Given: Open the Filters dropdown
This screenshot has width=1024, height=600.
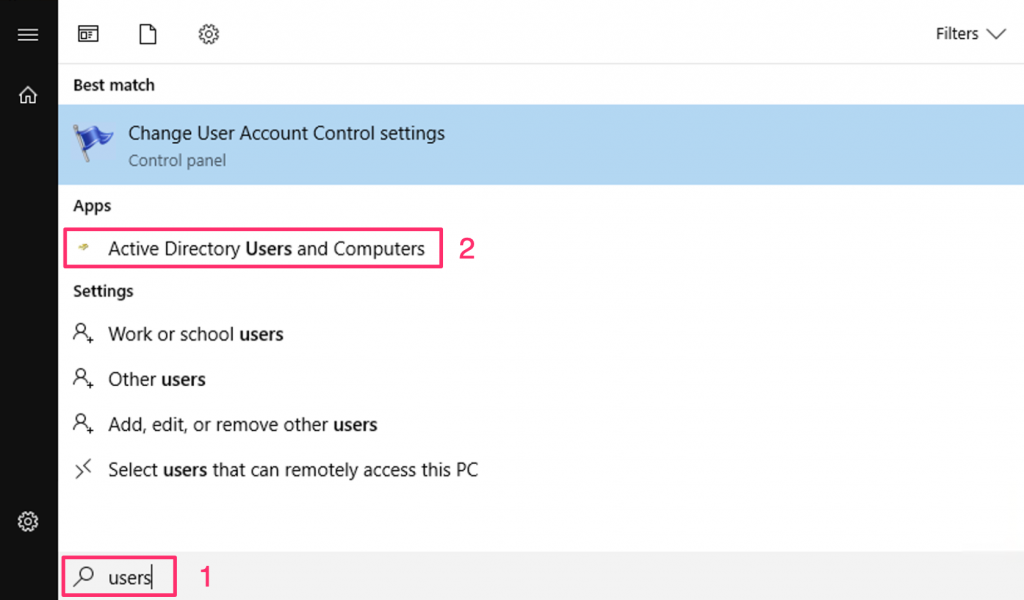Looking at the screenshot, I should point(969,34).
